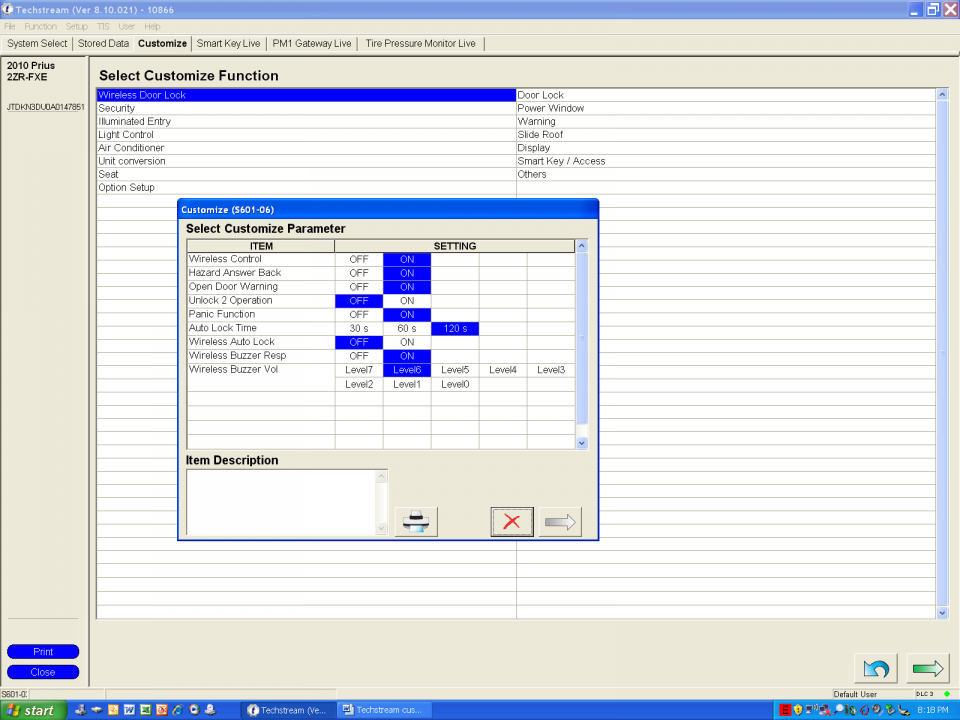Turn Unlock 2 Operation ON
Image resolution: width=960 pixels, height=720 pixels.
click(407, 301)
